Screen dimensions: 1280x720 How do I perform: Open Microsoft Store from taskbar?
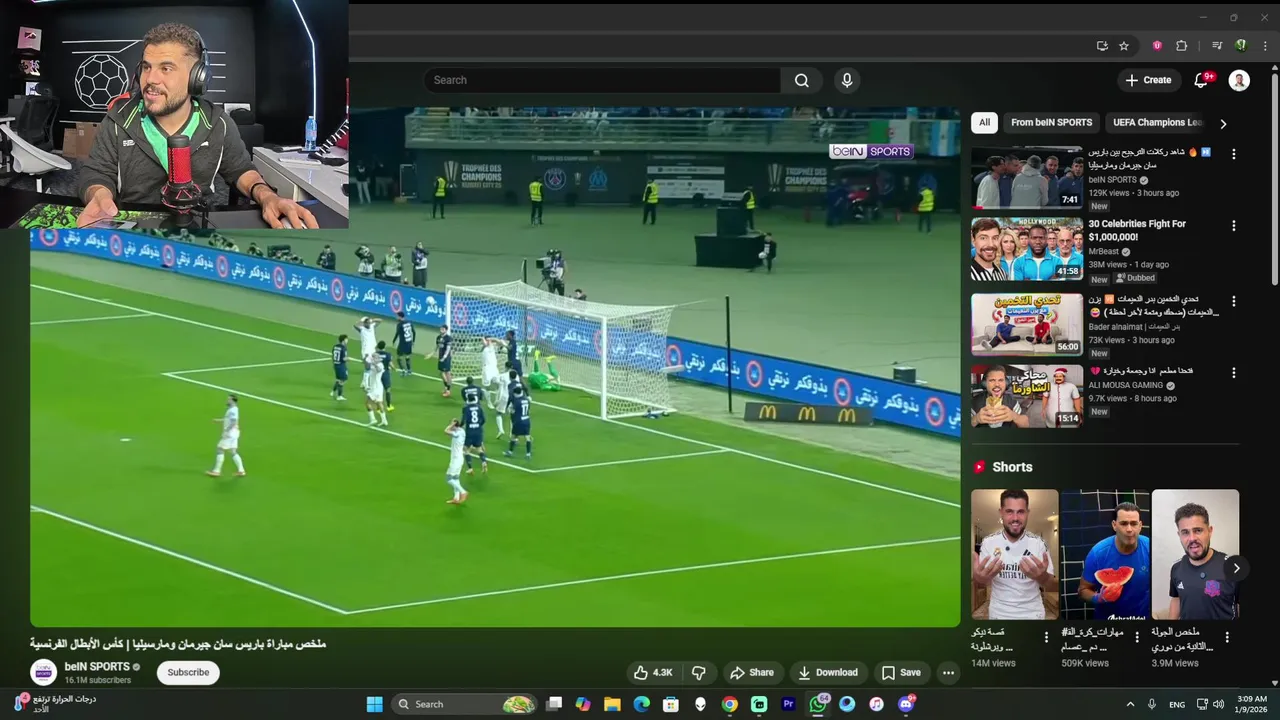[671, 704]
